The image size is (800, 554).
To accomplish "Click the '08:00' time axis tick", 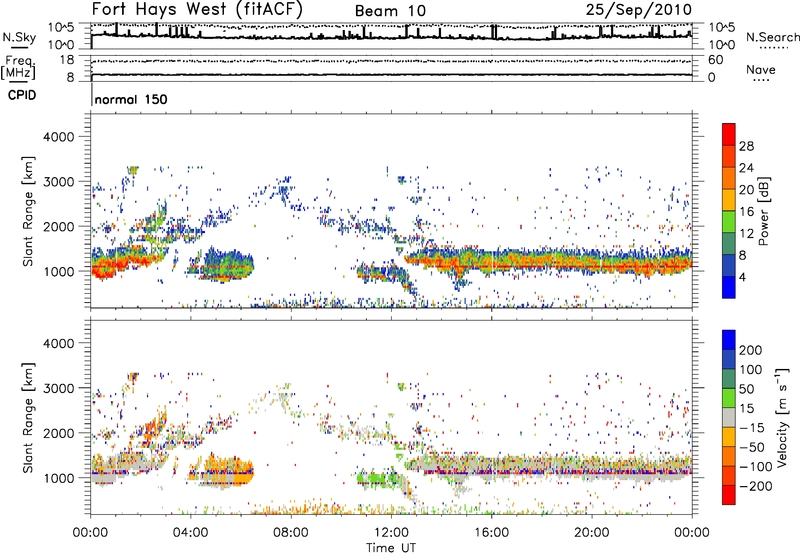I will tap(290, 533).
